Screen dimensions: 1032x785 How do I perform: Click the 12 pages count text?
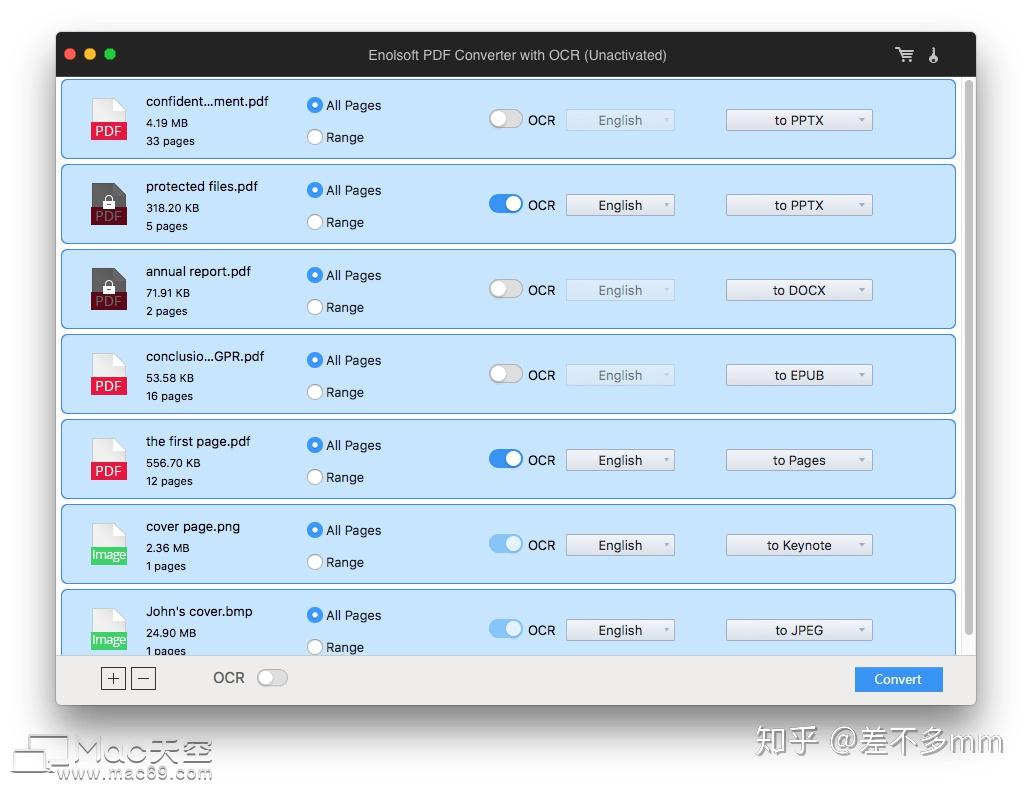click(169, 481)
